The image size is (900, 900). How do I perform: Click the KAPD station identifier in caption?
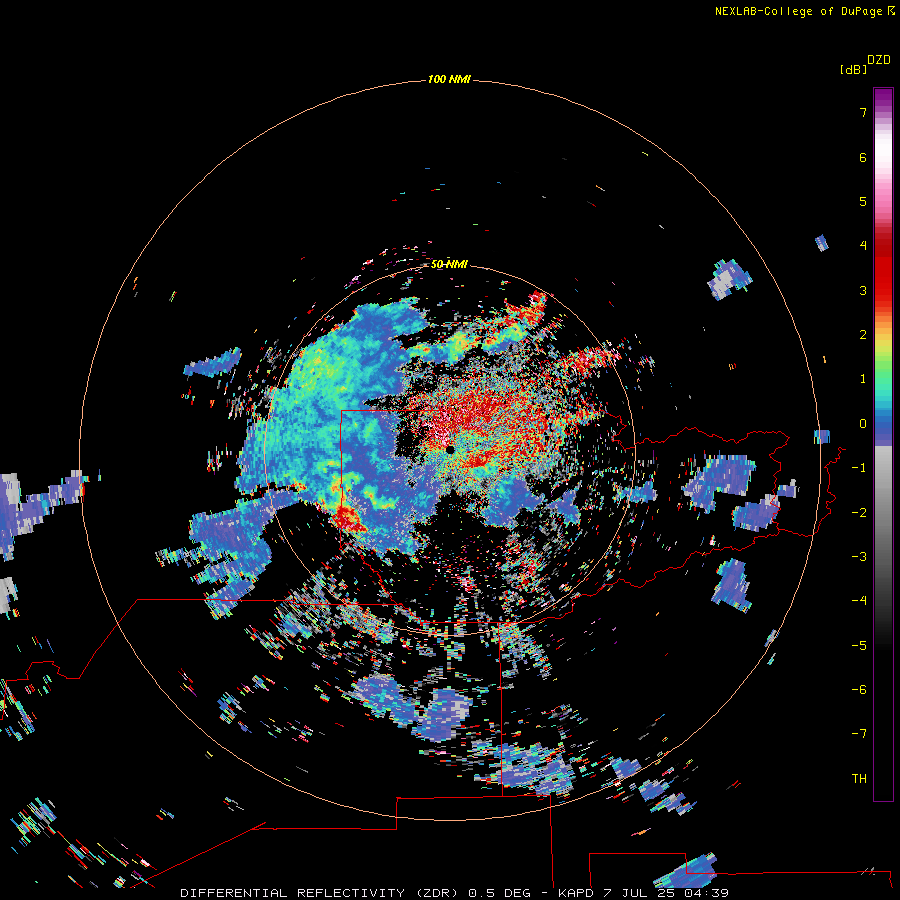click(576, 893)
